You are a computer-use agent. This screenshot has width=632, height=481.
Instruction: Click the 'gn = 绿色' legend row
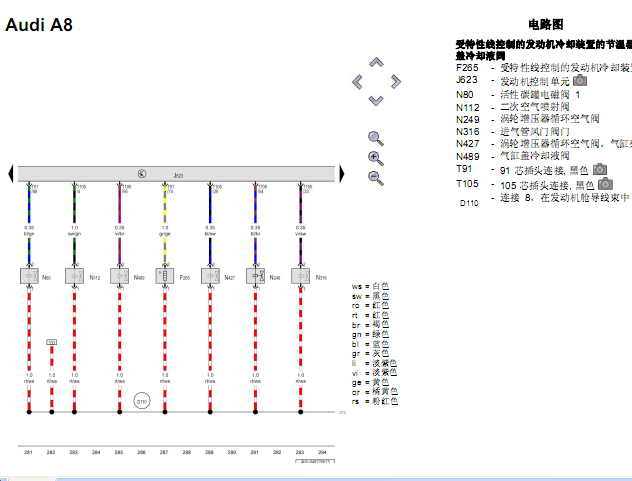coord(370,334)
